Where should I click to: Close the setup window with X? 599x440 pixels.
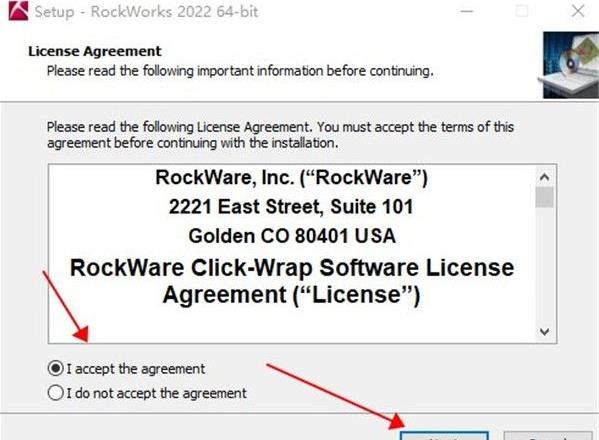coord(578,11)
